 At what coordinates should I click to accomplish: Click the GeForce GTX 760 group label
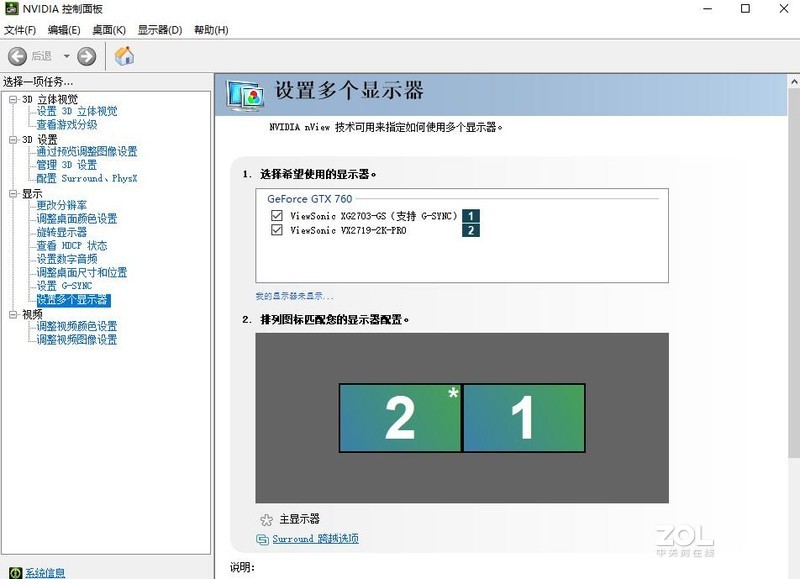click(x=310, y=198)
